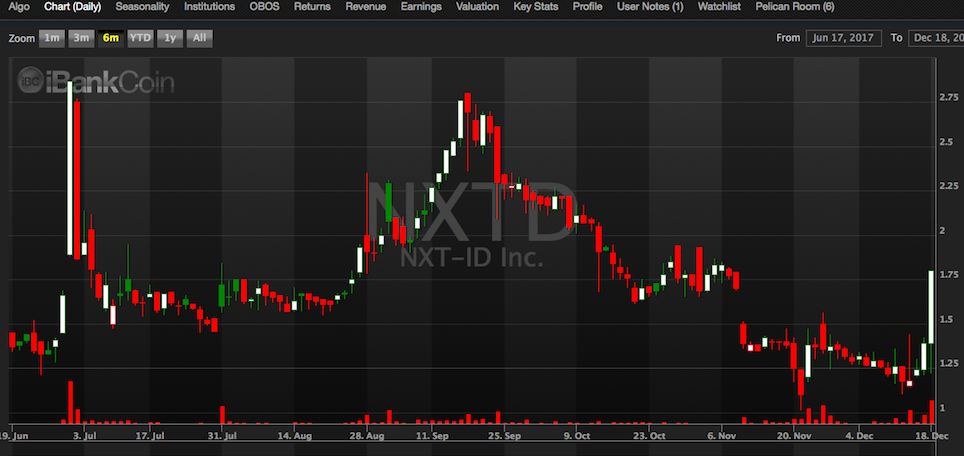The image size is (964, 456).
Task: Edit the To date field Dec 18
Action: (x=936, y=38)
